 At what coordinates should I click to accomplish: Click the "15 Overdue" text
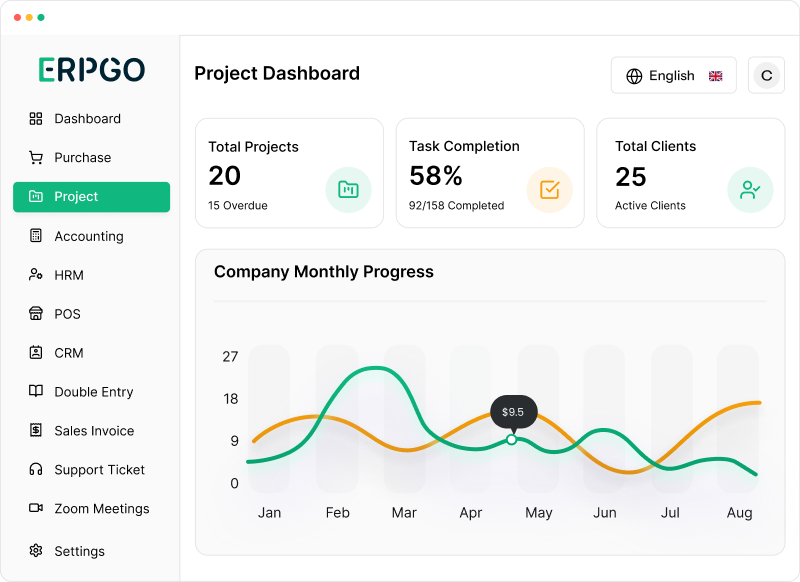point(238,205)
